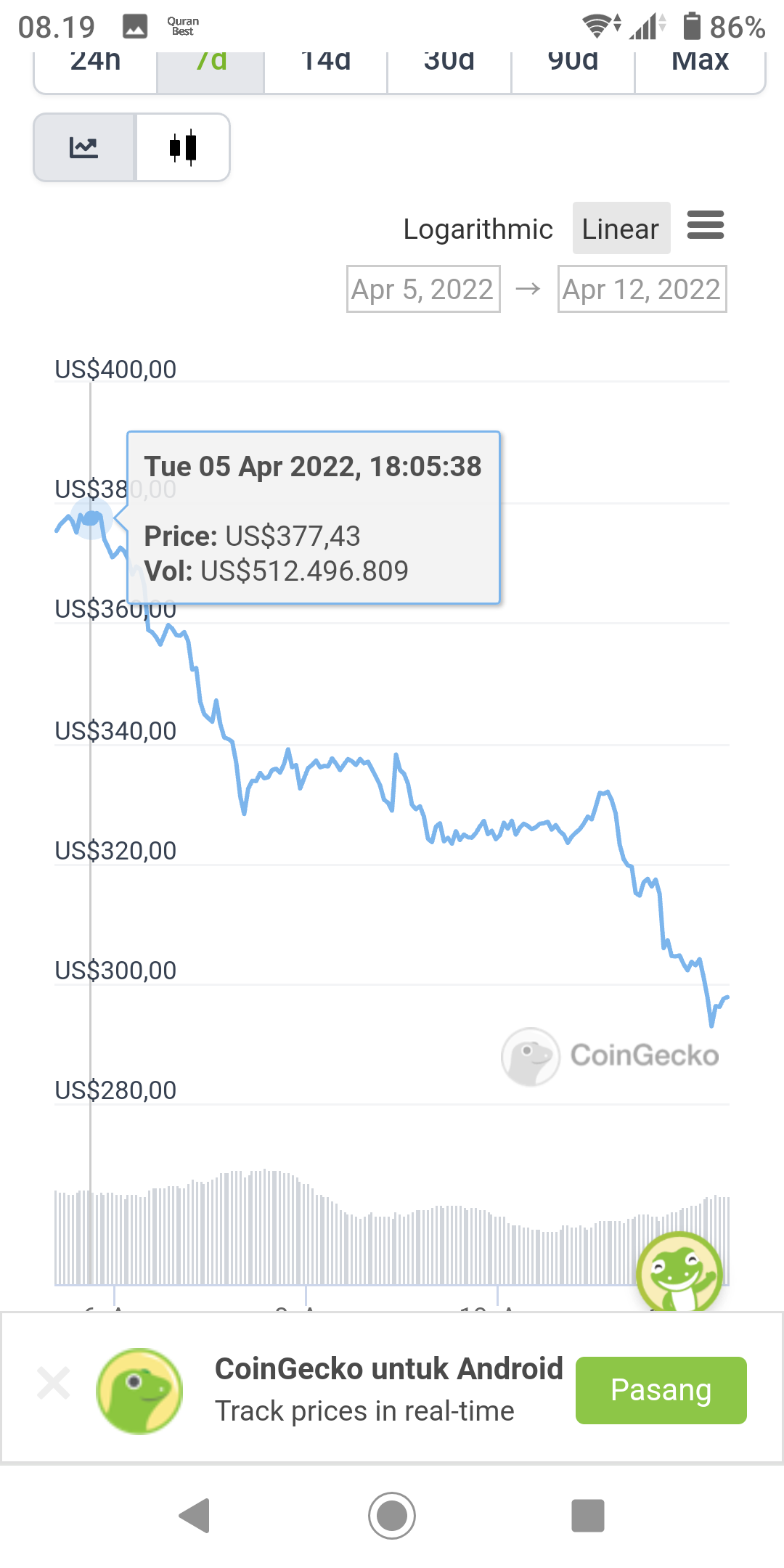This screenshot has height=1568, width=784.
Task: Open the Apr 12, 2022 end date picker
Action: 642,289
